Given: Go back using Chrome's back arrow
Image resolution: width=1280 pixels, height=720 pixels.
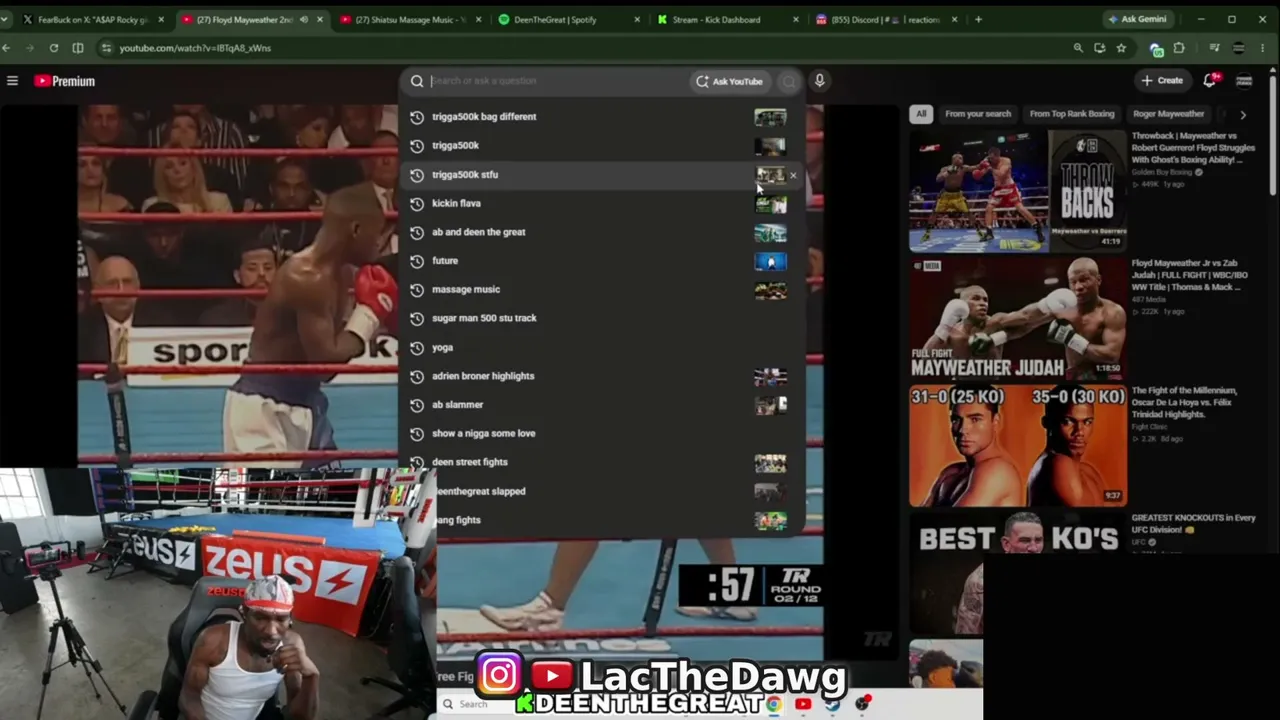Looking at the screenshot, I should click(7, 48).
